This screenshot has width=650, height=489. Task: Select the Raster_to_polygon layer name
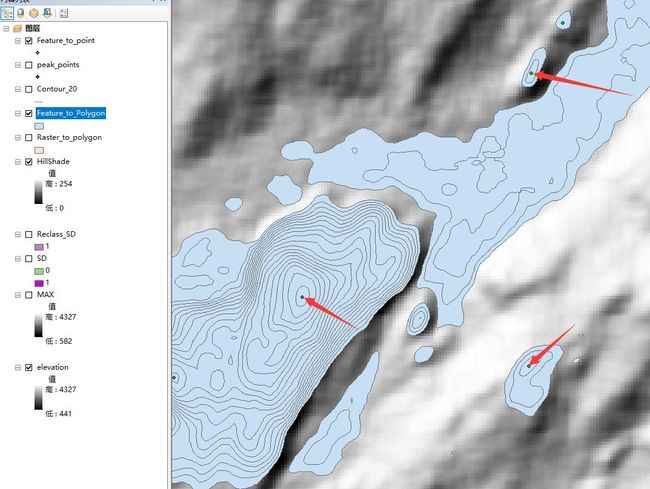[69, 137]
